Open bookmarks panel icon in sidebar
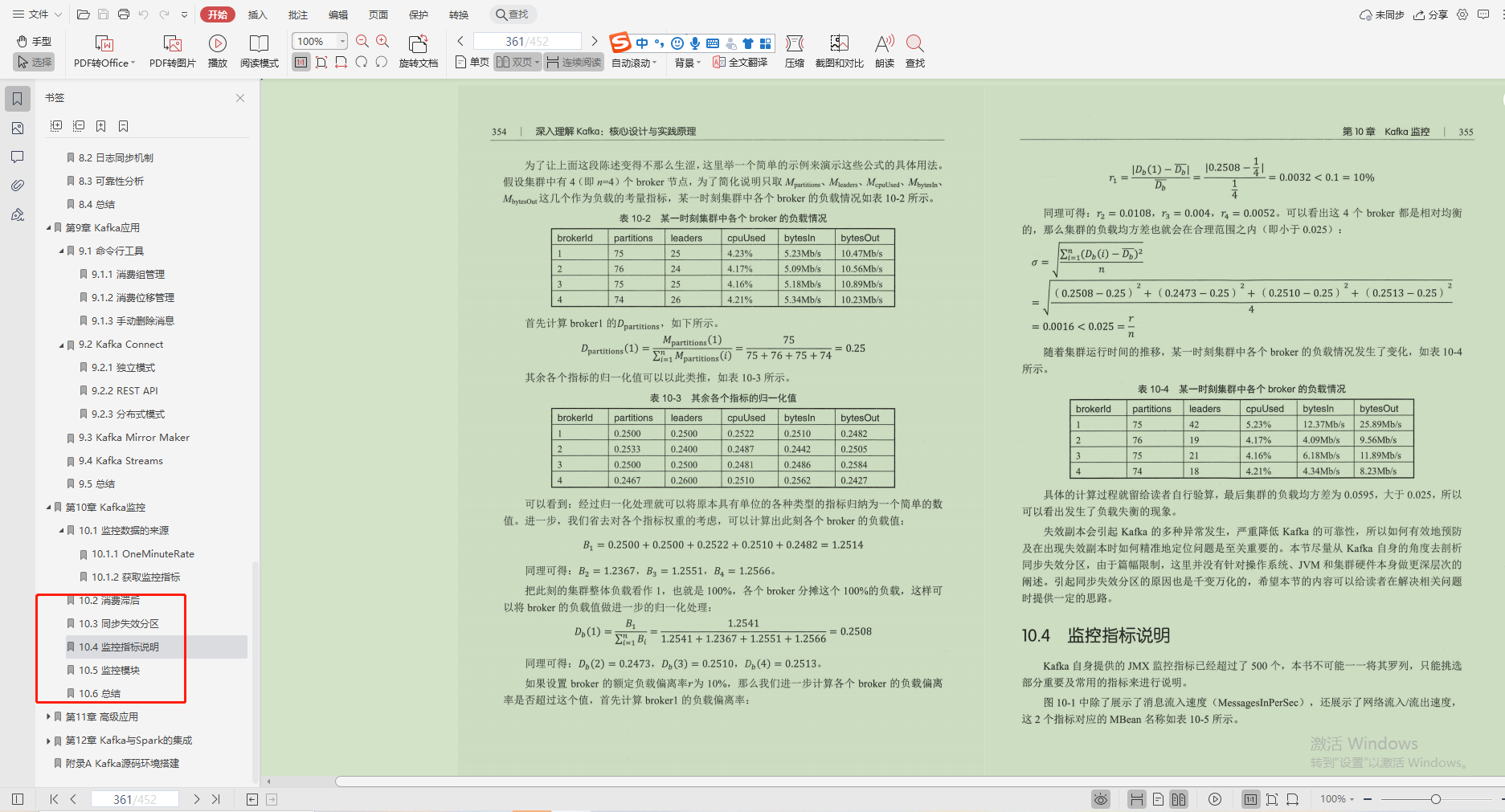 click(18, 99)
